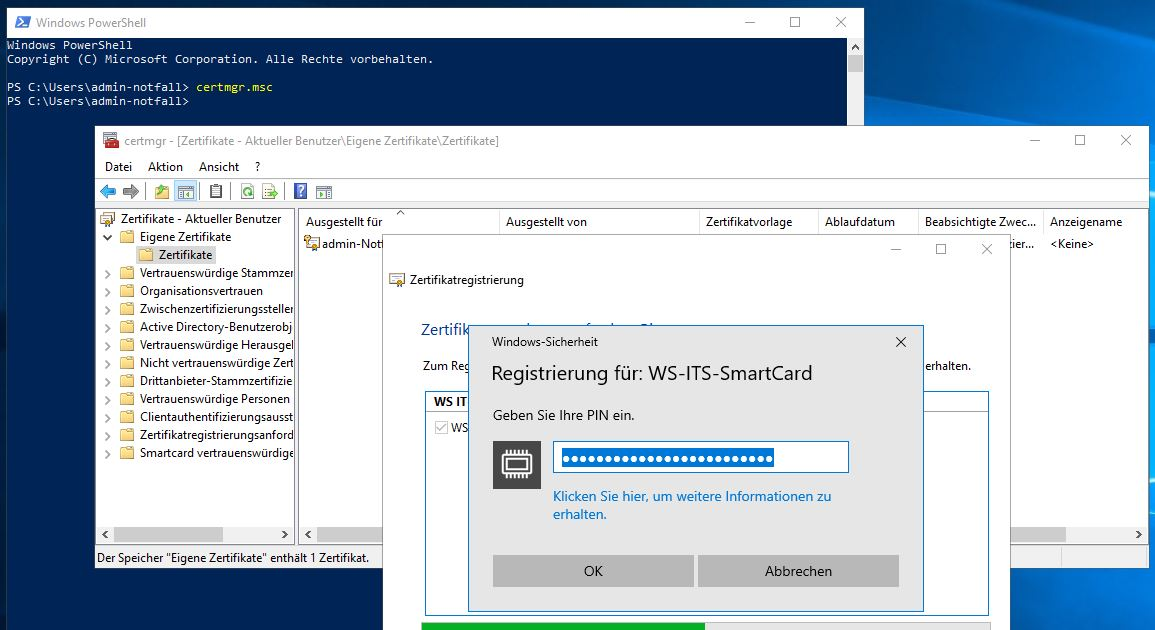Expand the Zwischenzertifizierungsstellen node

tap(108, 309)
